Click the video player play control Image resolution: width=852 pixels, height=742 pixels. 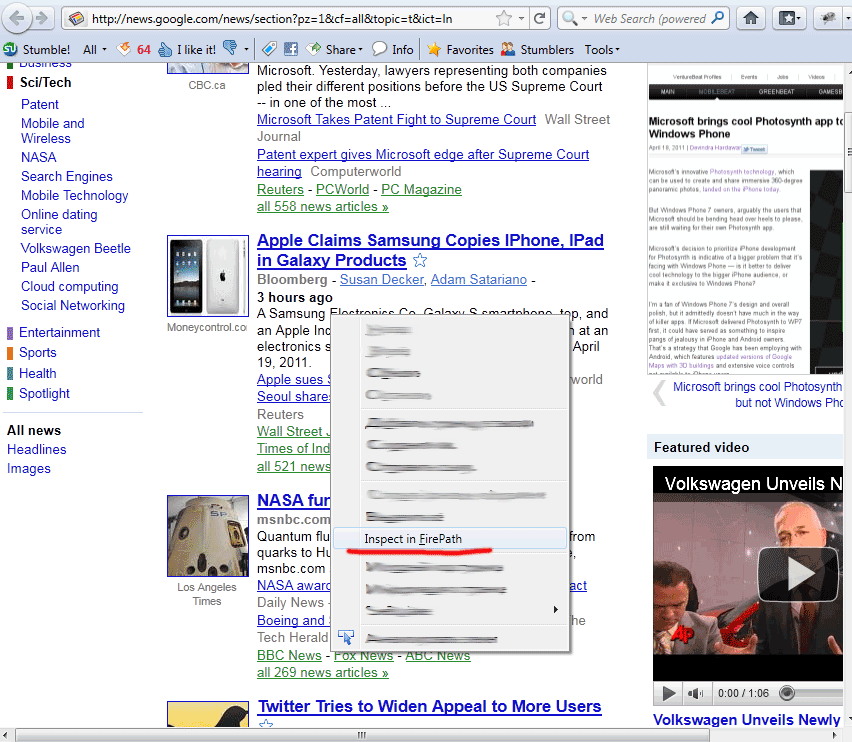(x=669, y=693)
